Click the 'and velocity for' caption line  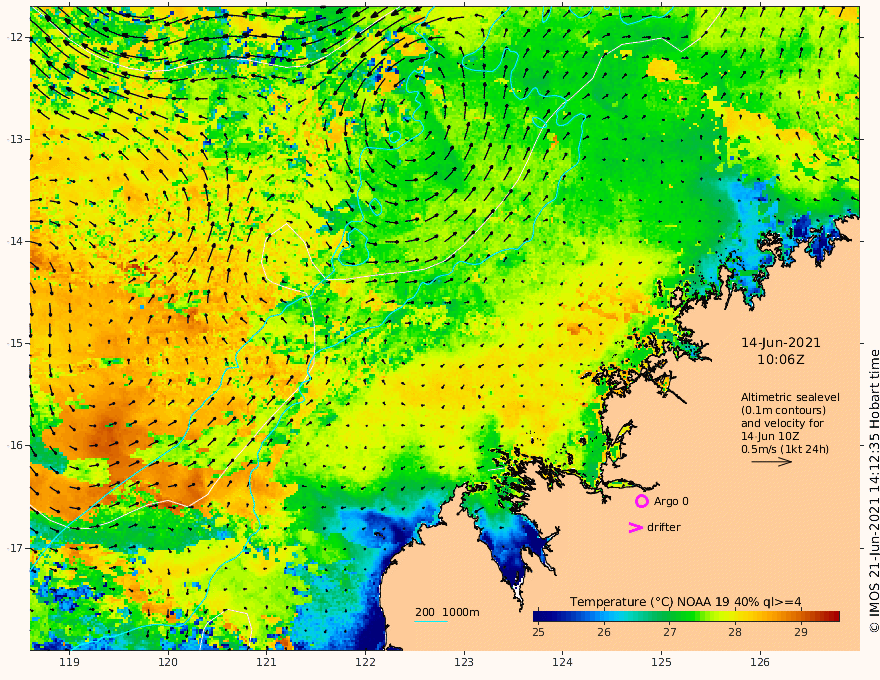point(782,423)
